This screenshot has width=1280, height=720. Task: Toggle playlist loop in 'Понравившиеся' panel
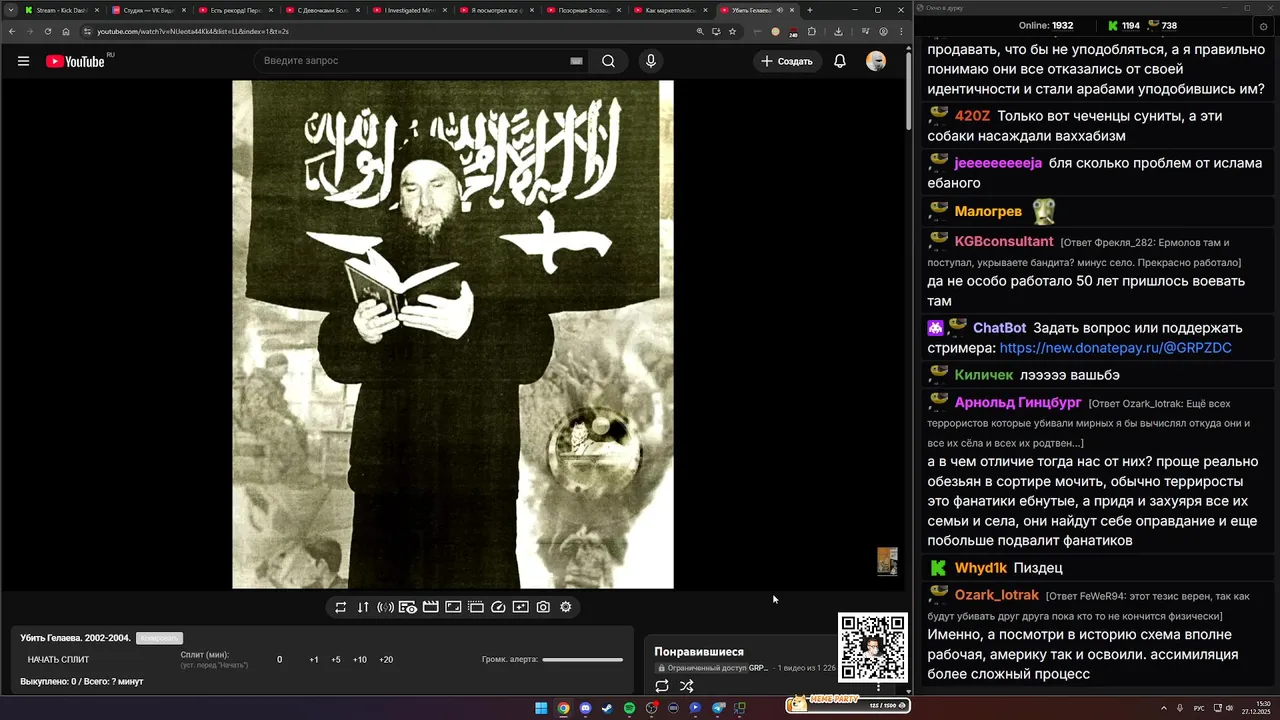pyautogui.click(x=662, y=686)
